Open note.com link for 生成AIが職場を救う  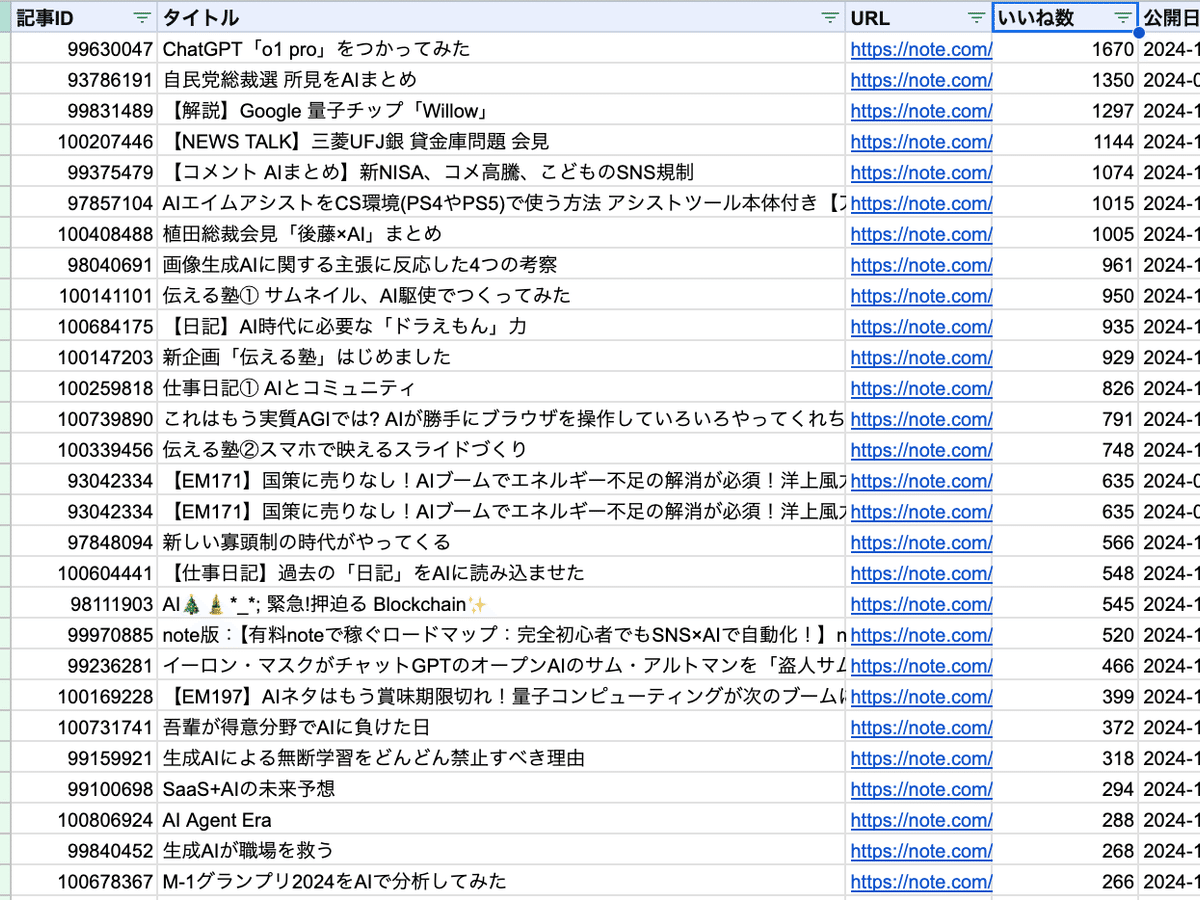(921, 851)
